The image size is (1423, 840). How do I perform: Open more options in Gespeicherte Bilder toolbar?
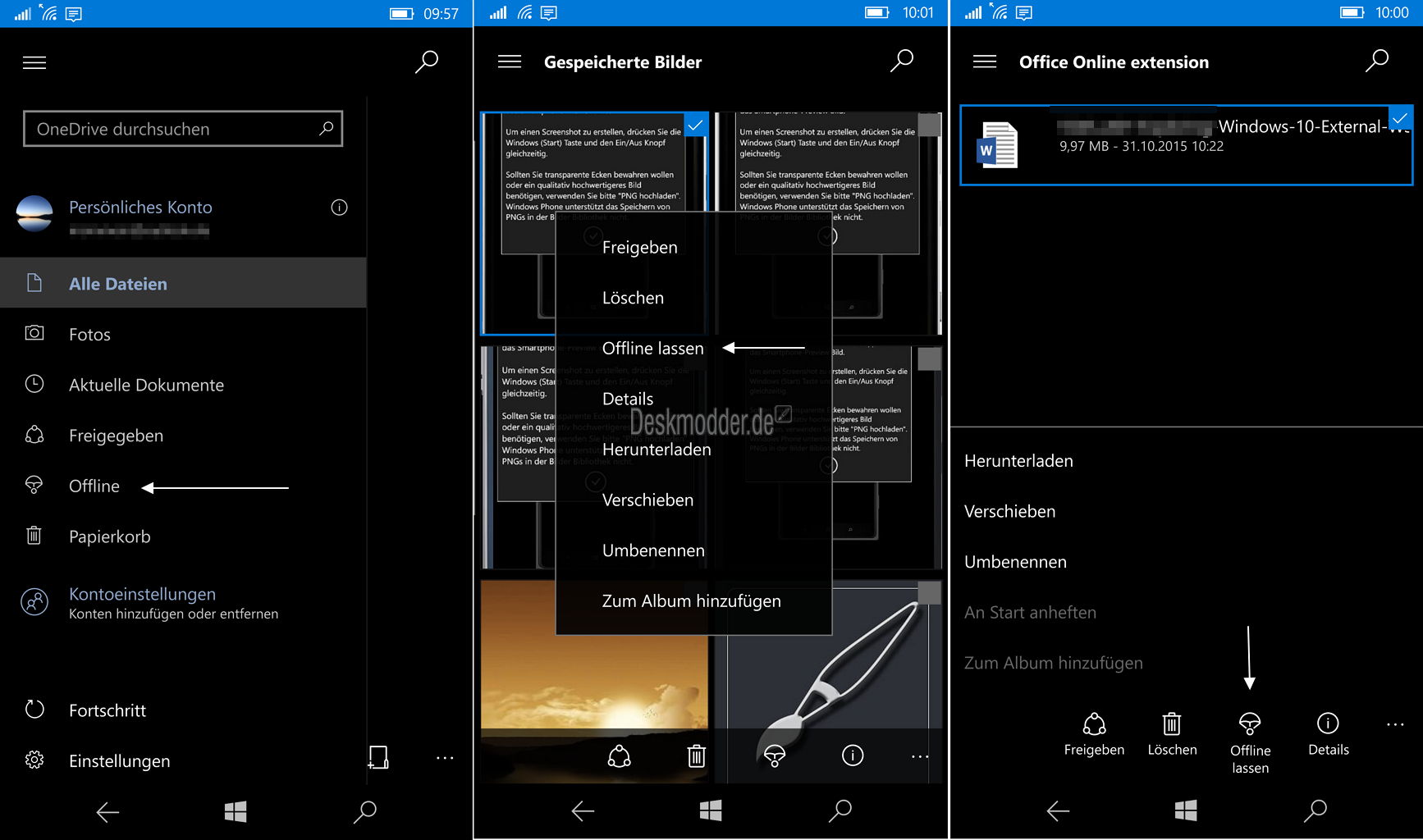(x=920, y=756)
